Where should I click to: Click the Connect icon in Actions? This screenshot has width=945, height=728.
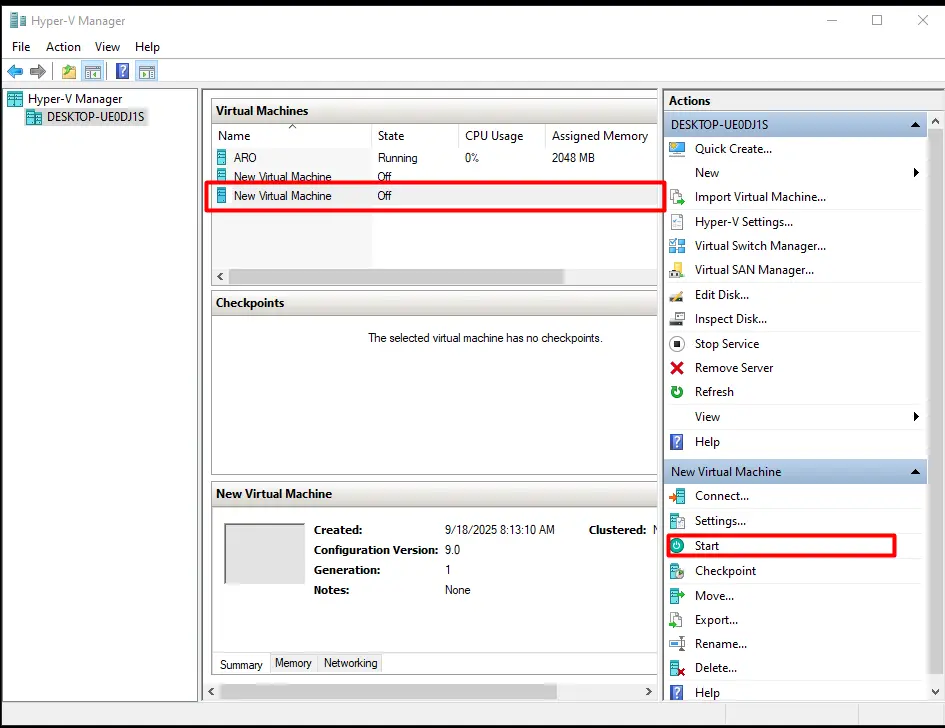(x=677, y=496)
